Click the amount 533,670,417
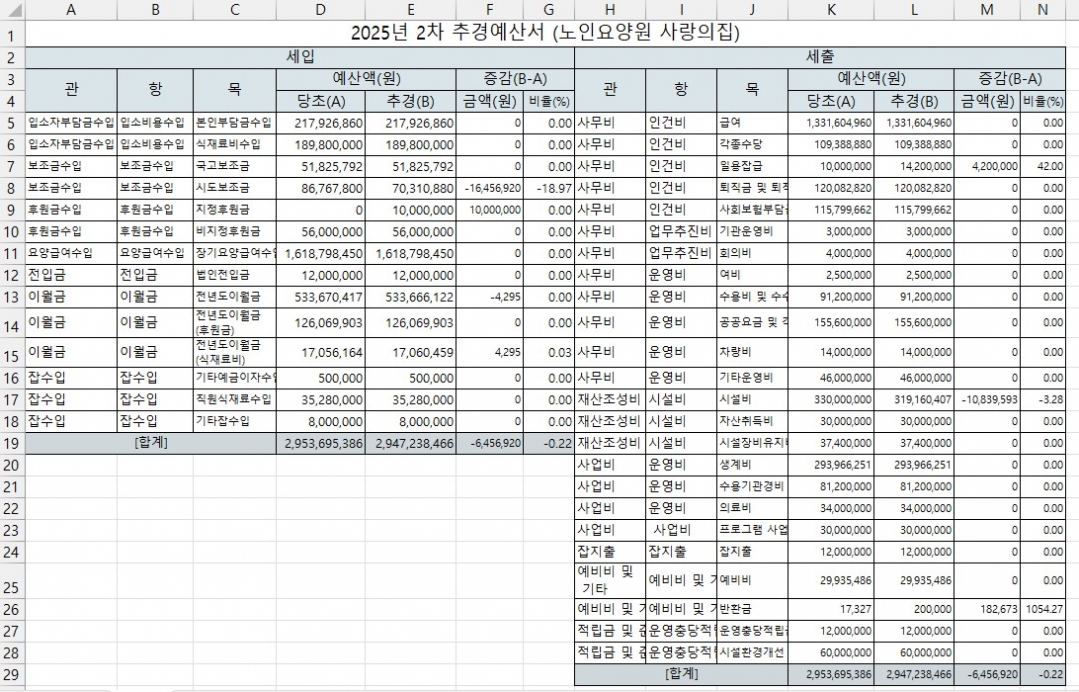 [322, 297]
